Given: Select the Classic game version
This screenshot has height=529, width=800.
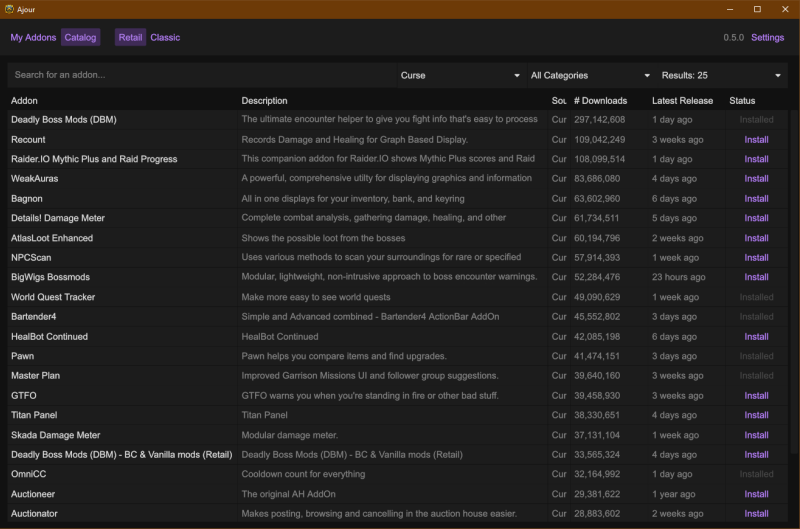Looking at the screenshot, I should coord(165,37).
